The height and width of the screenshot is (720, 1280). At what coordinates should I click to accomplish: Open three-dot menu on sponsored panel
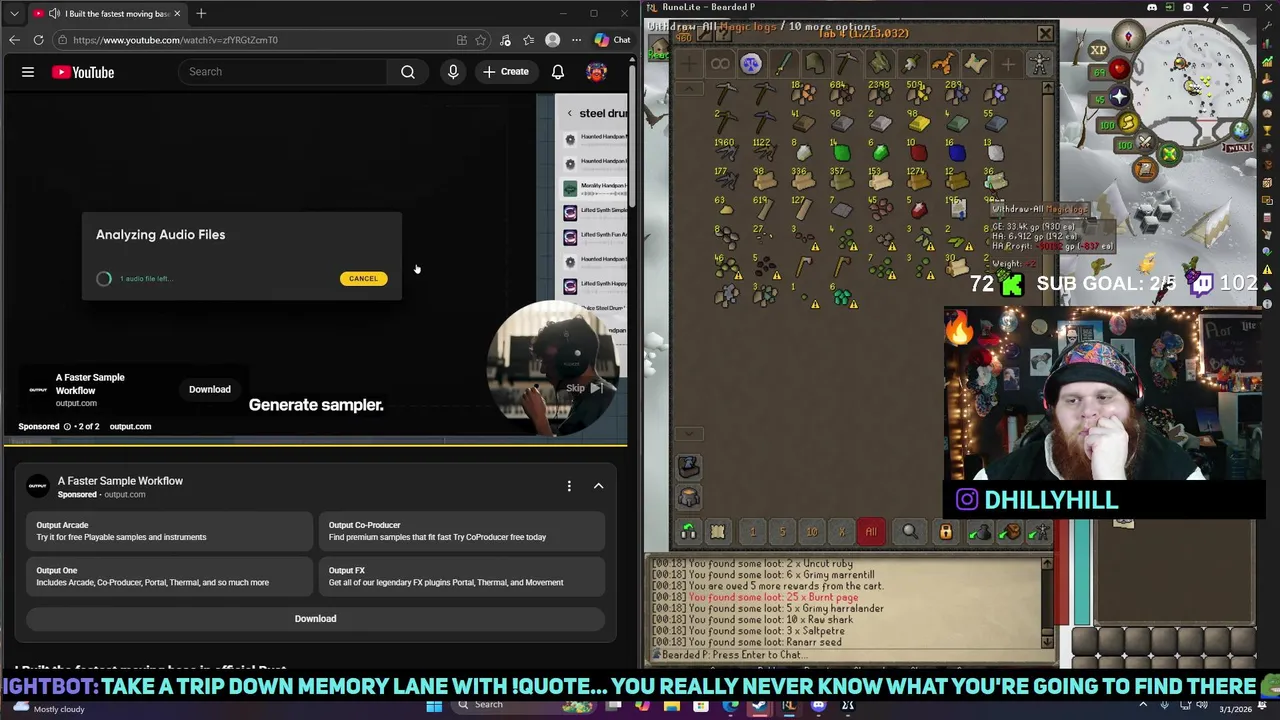[x=569, y=486]
